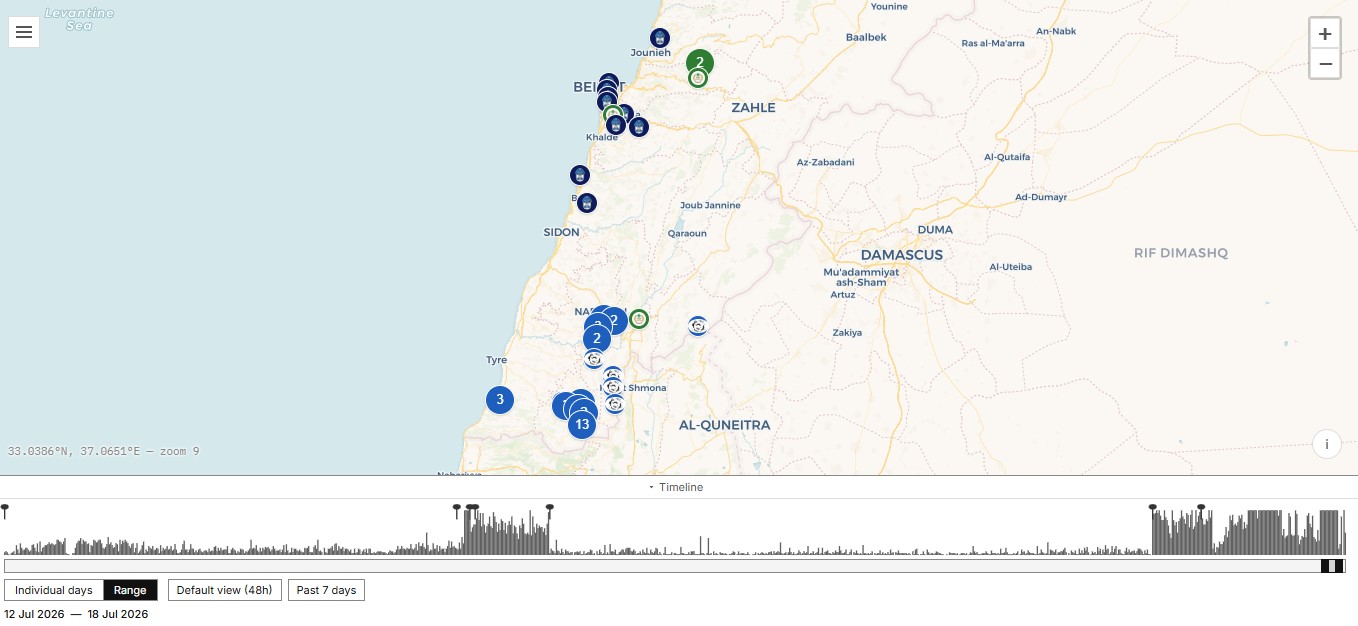Screen dimensions: 1358x626
Task: Open the blue cluster marker labeled 13
Action: coord(582,425)
